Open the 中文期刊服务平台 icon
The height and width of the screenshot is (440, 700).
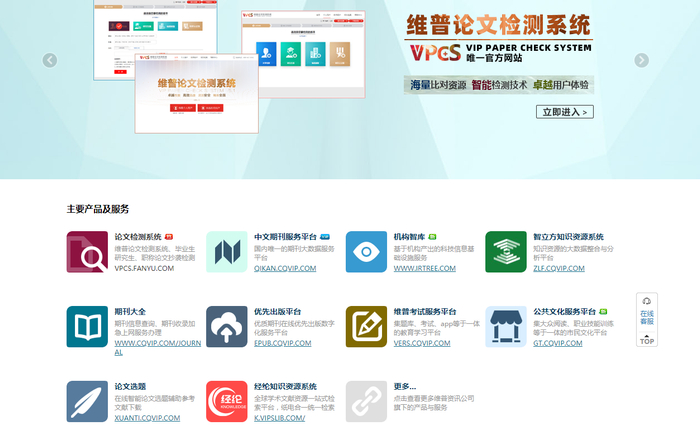[227, 252]
